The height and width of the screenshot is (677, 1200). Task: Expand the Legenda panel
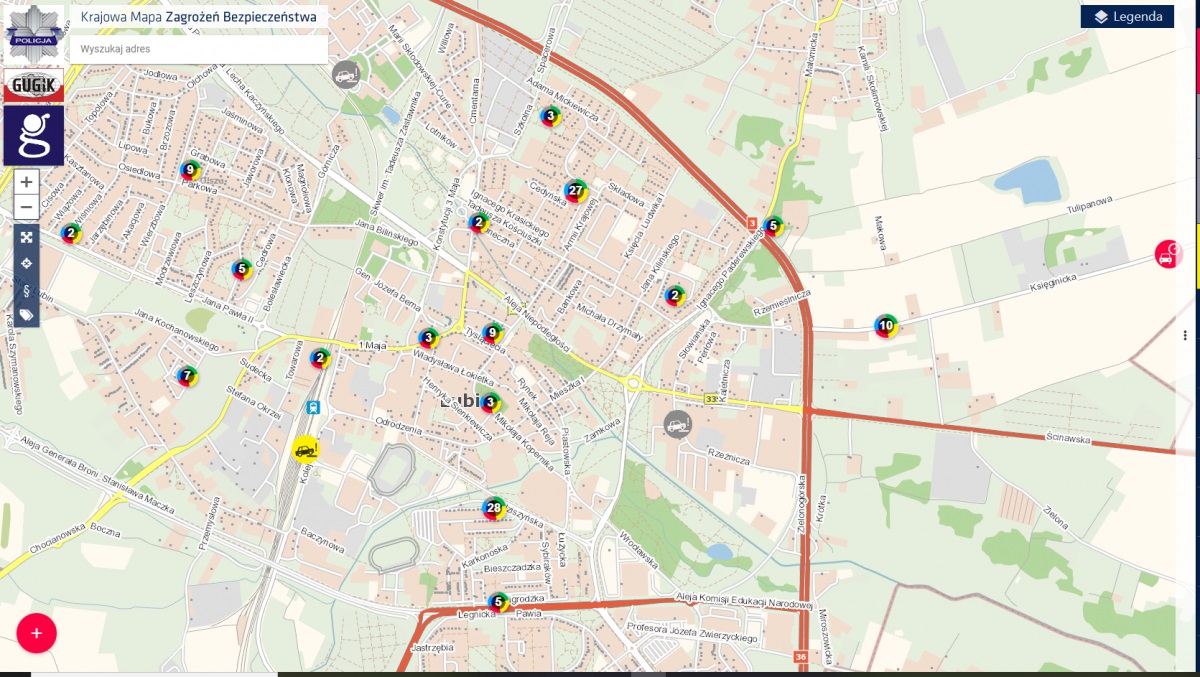coord(1127,16)
